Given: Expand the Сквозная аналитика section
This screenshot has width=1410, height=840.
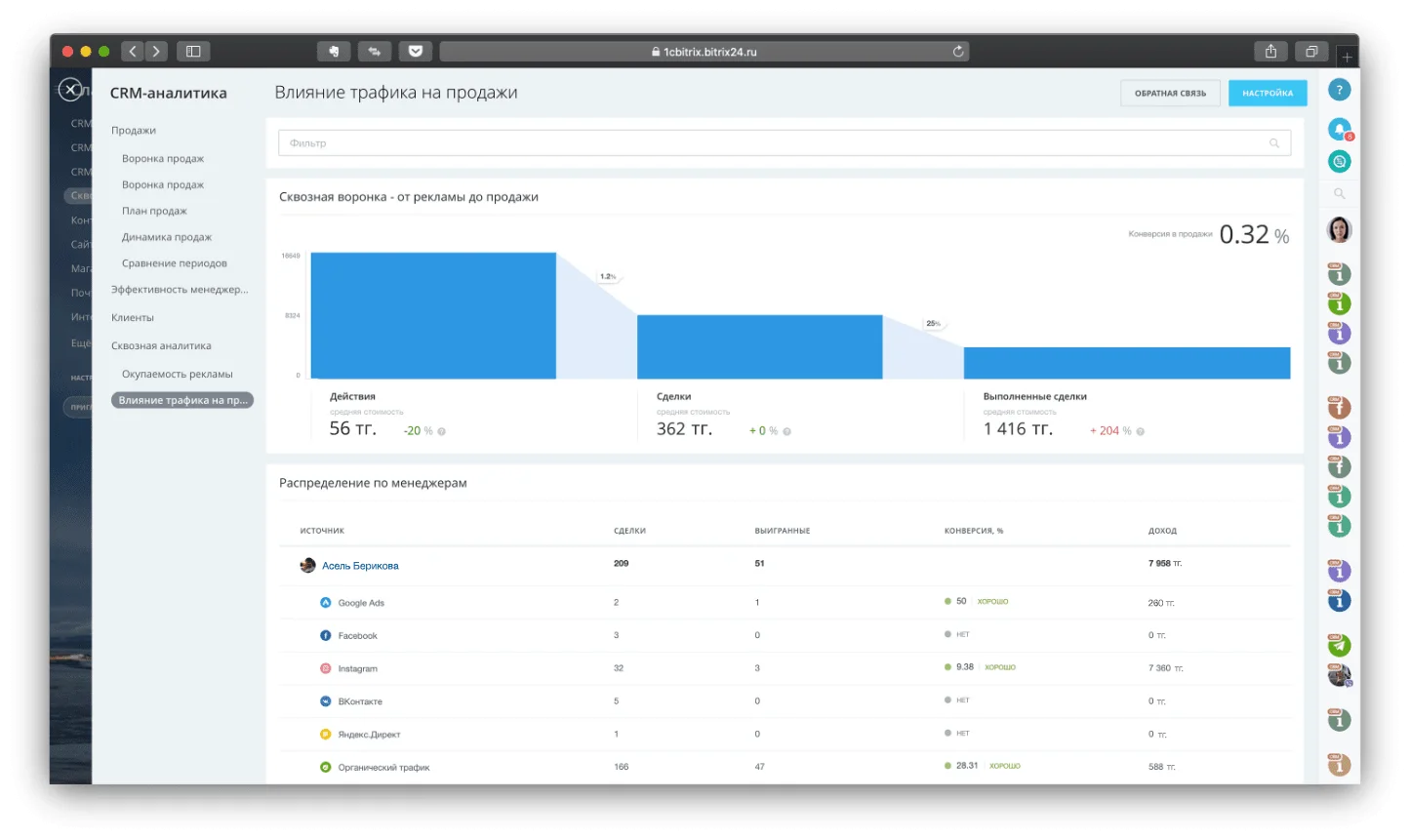Looking at the screenshot, I should pyautogui.click(x=161, y=346).
